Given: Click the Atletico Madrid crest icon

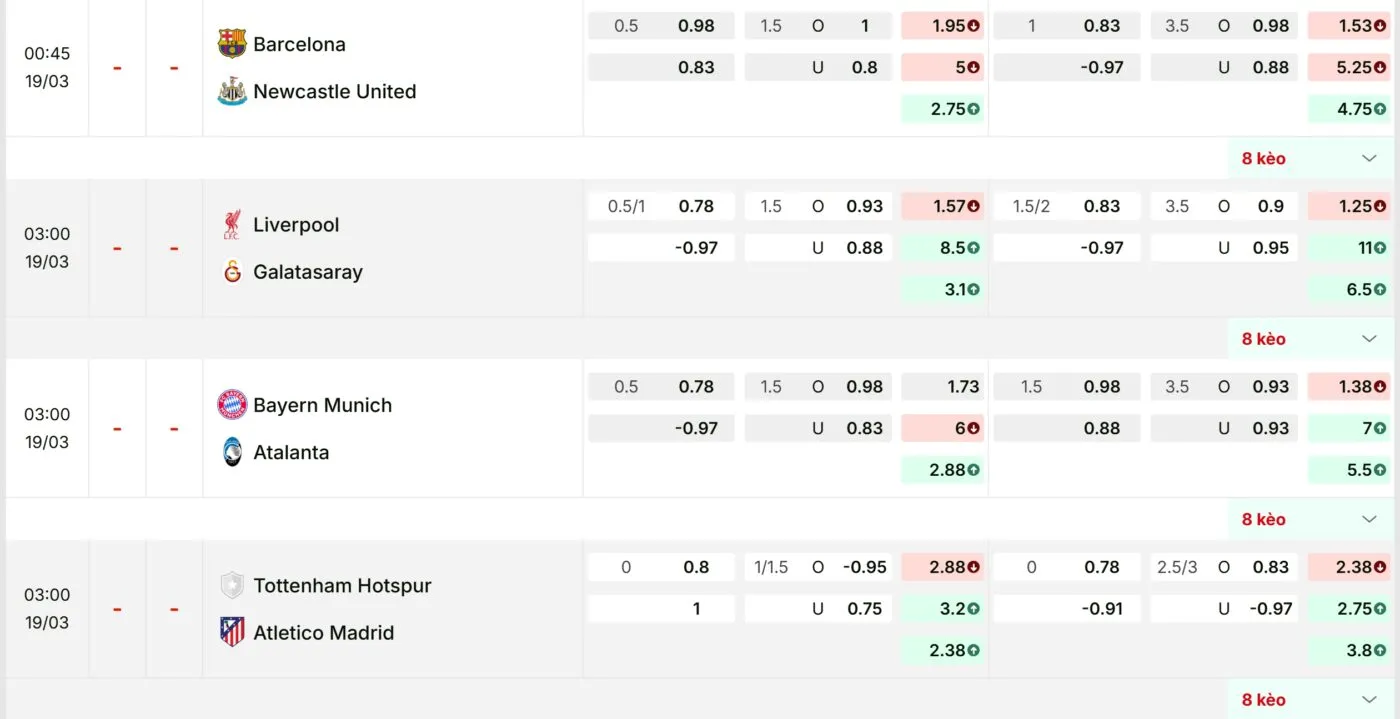Looking at the screenshot, I should 232,632.
